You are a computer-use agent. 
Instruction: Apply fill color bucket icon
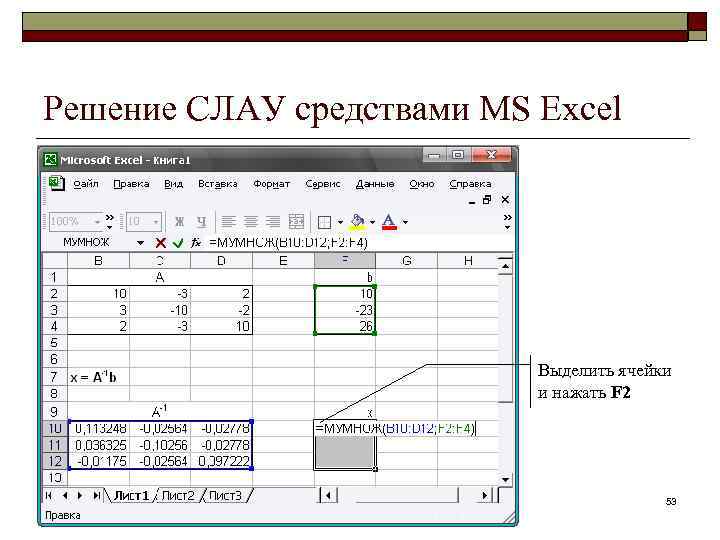coord(358,221)
